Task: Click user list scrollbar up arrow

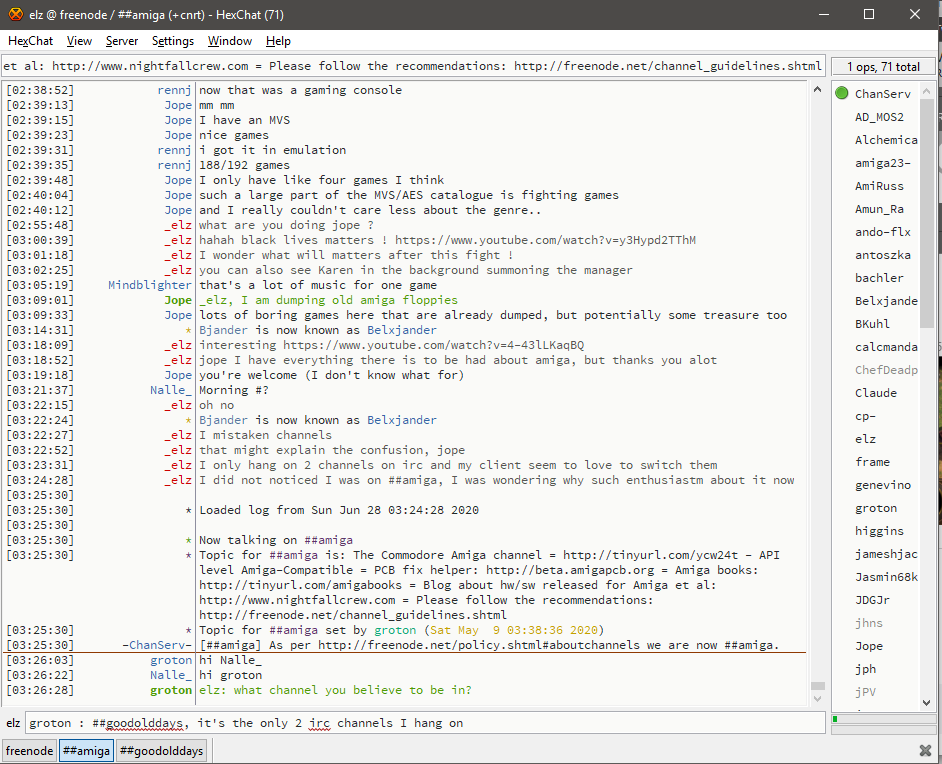Action: click(926, 91)
